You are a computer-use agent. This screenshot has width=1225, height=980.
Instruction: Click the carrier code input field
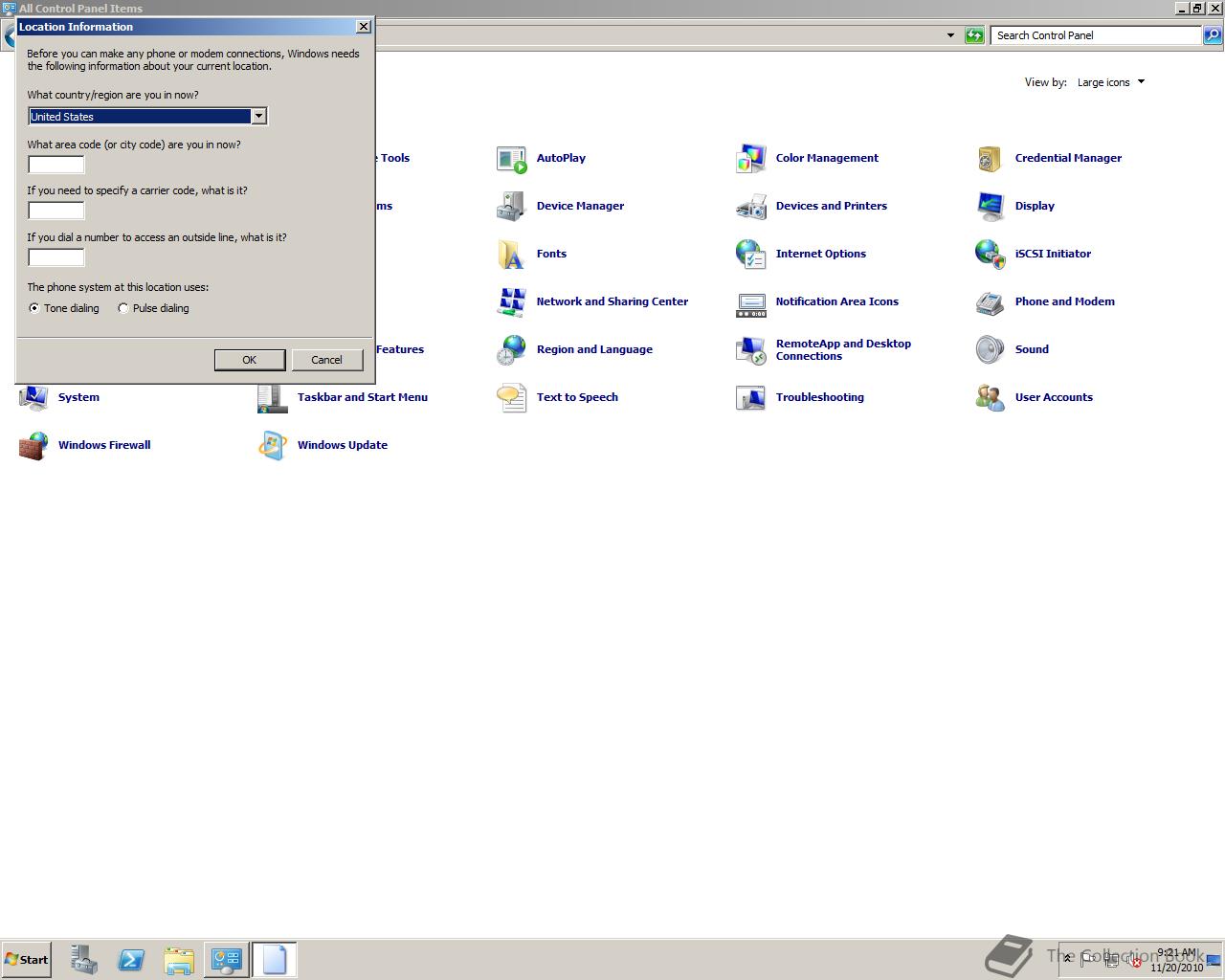(x=56, y=211)
